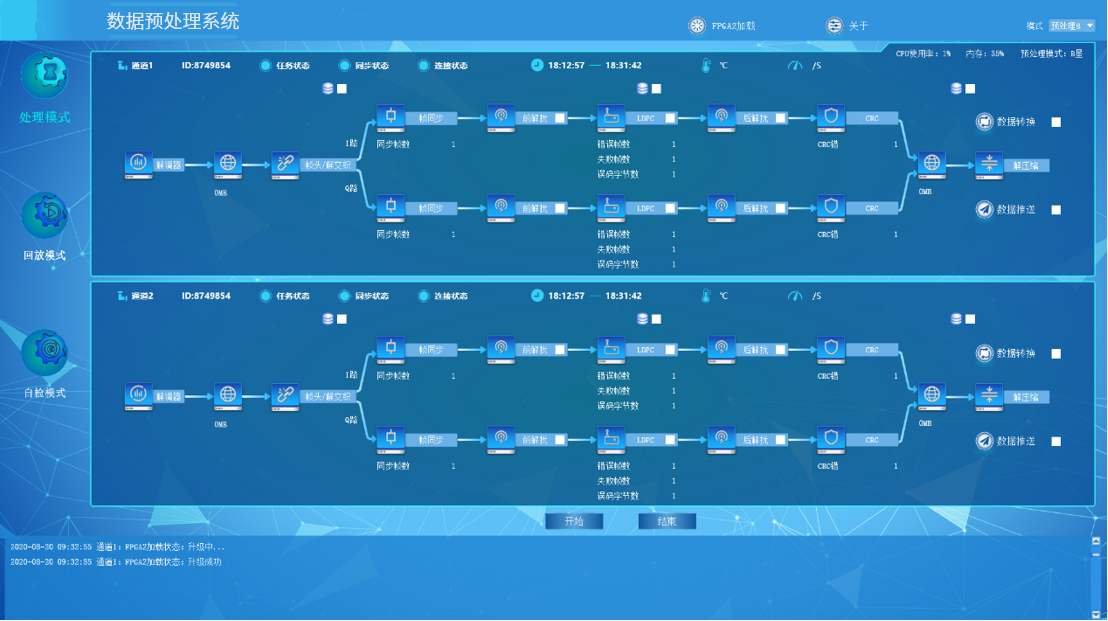
Task: Check 通道2 数据推送 checkbox
Action: click(x=1056, y=441)
